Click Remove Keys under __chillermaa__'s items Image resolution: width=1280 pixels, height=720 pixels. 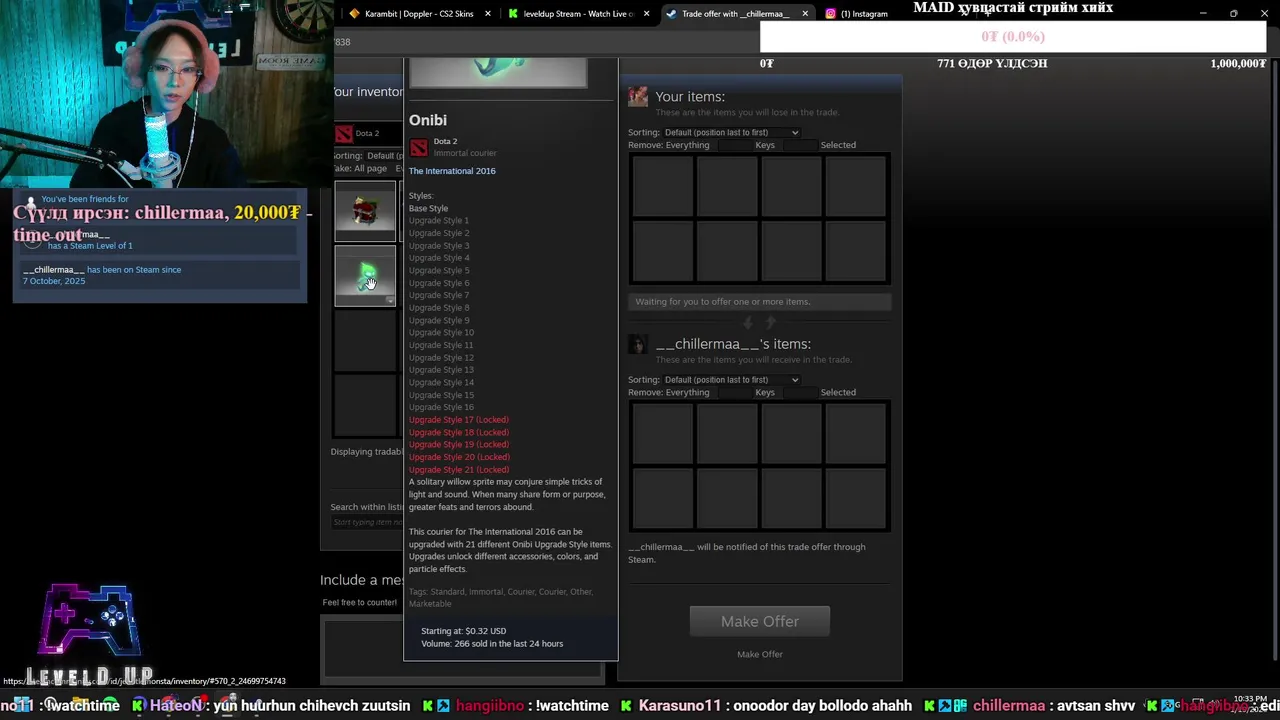point(765,393)
